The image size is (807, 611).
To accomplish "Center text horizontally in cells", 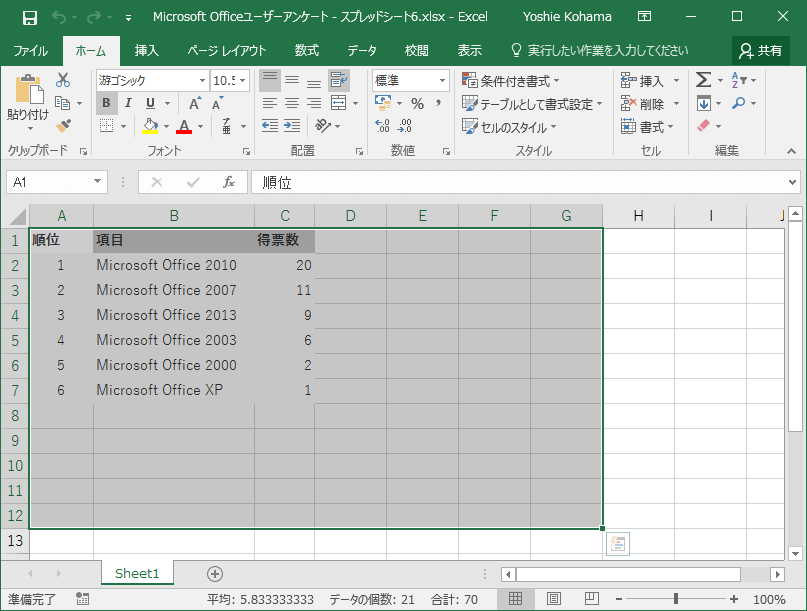I will click(x=292, y=103).
